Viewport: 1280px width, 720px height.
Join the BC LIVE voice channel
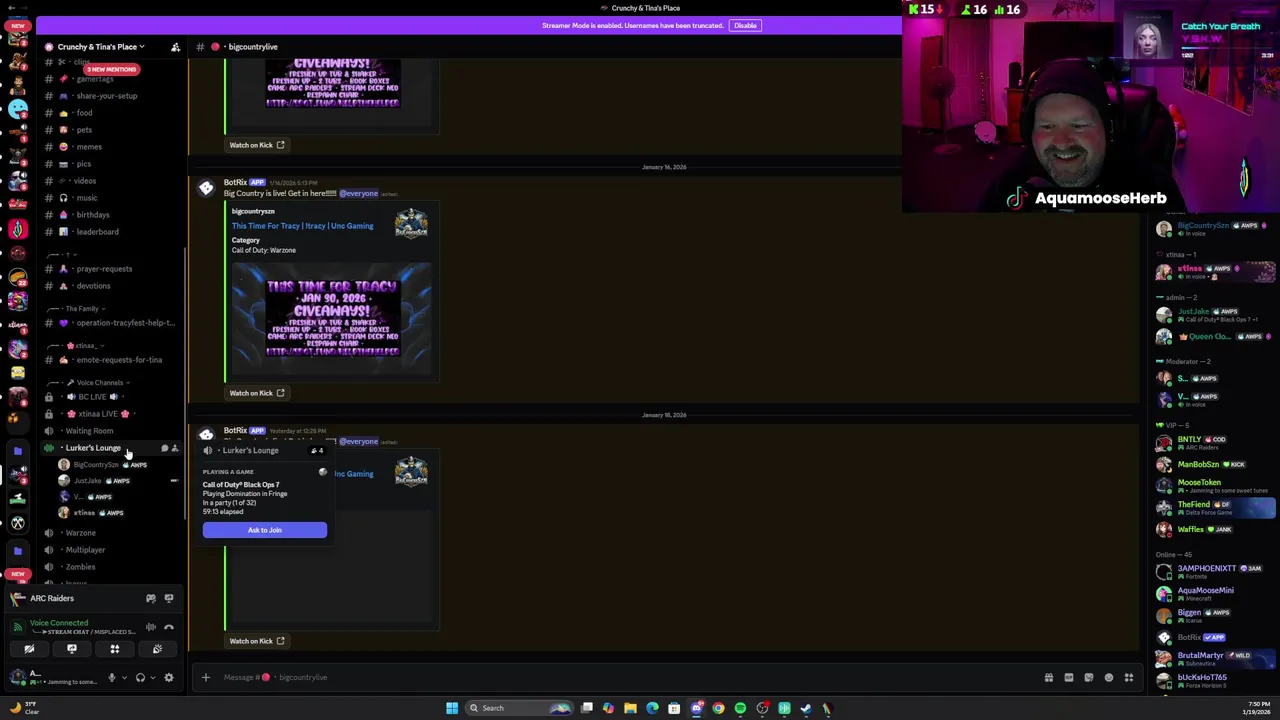(x=110, y=397)
